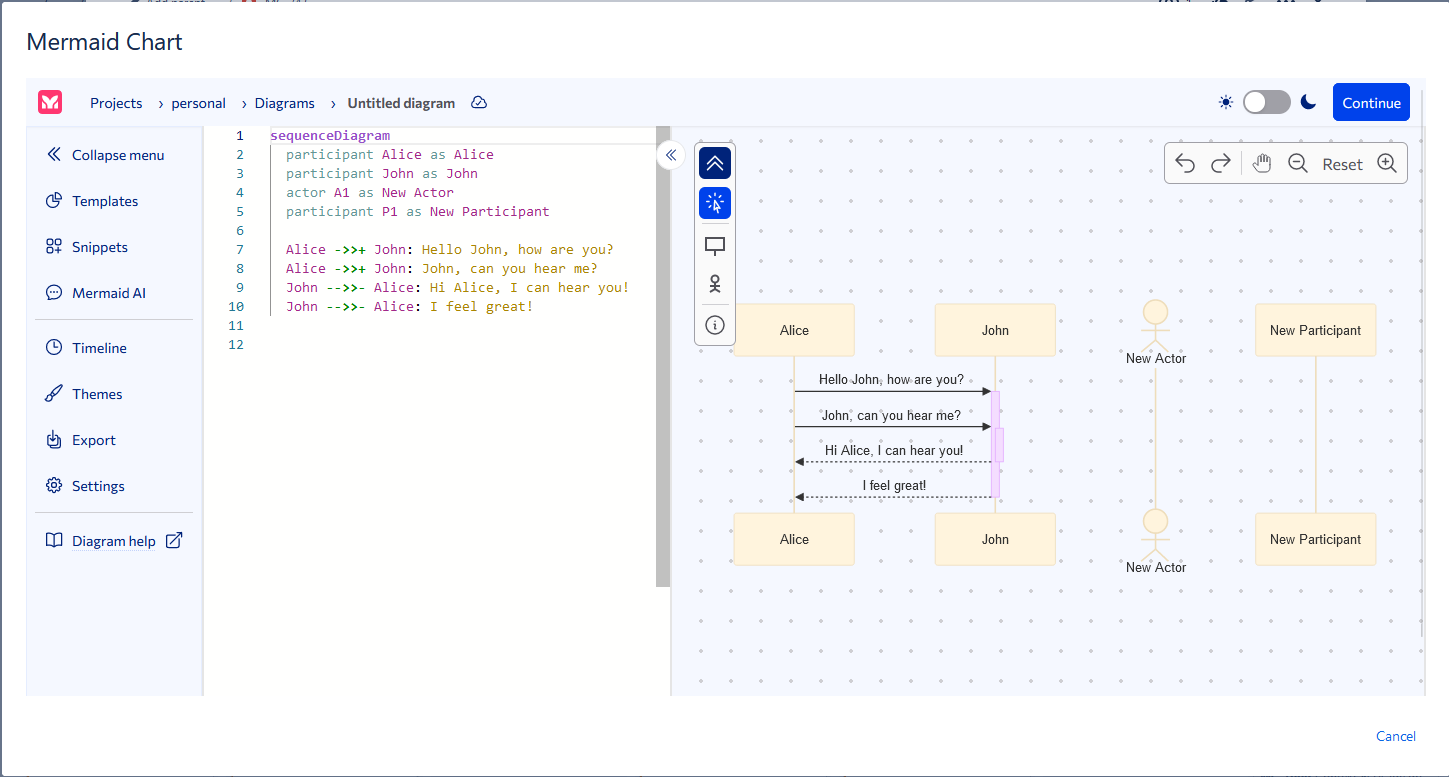Click the Export download icon
This screenshot has width=1449, height=777.
pyautogui.click(x=54, y=440)
